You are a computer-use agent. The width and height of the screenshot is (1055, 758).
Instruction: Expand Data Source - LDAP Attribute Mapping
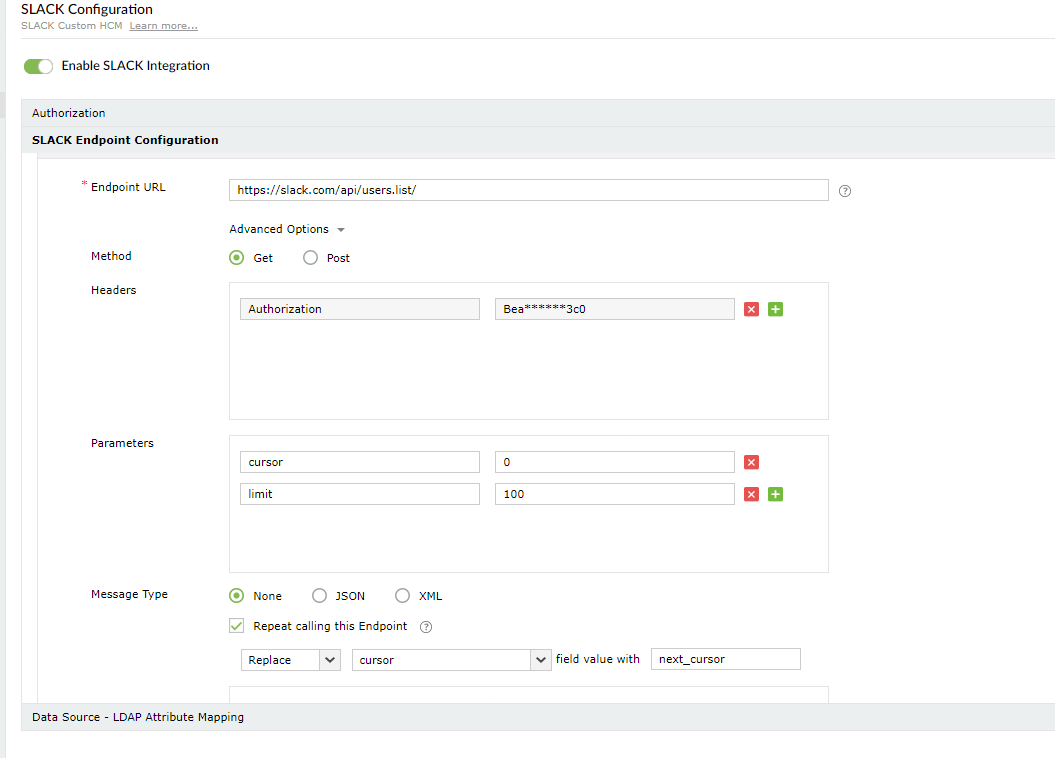coord(138,717)
